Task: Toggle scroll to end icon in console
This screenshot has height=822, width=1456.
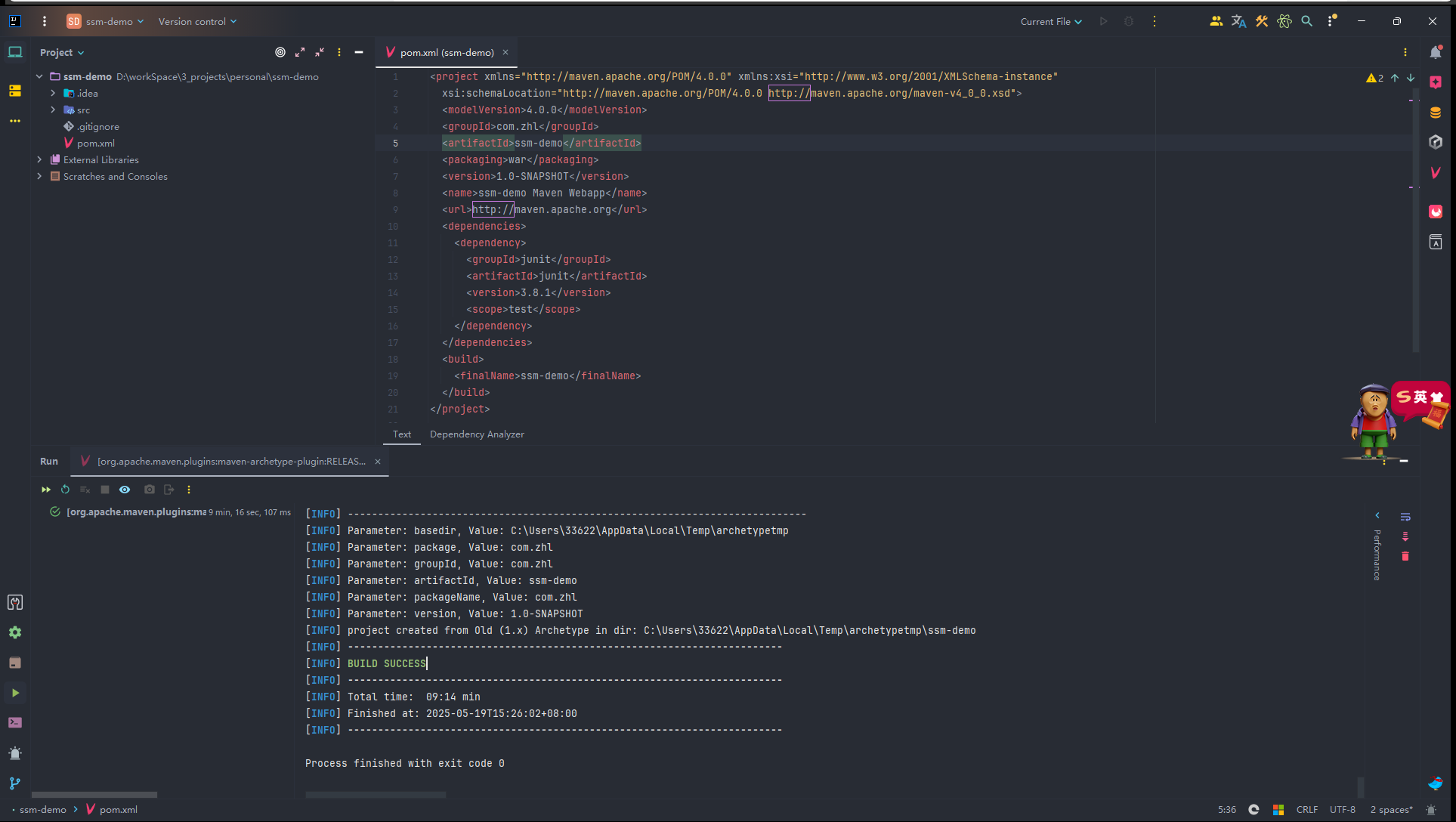Action: [x=1405, y=536]
